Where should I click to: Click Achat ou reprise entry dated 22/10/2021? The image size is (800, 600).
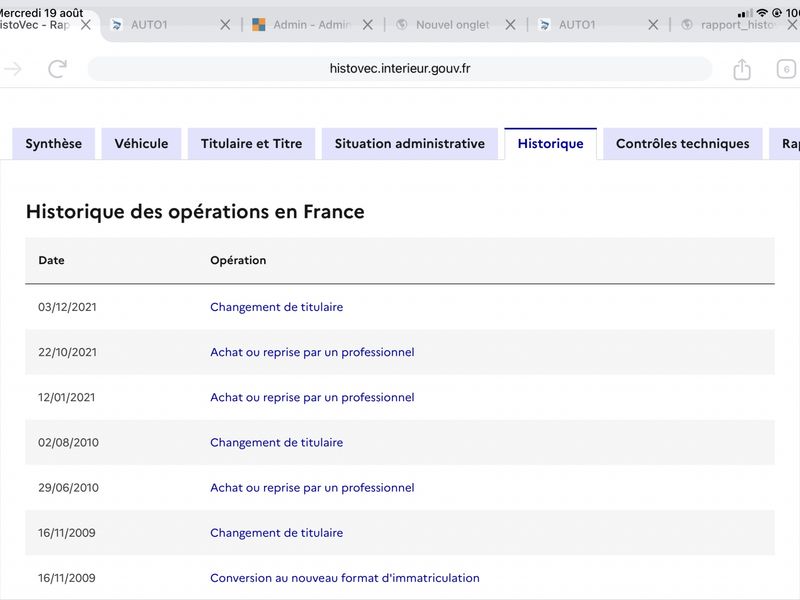[312, 352]
